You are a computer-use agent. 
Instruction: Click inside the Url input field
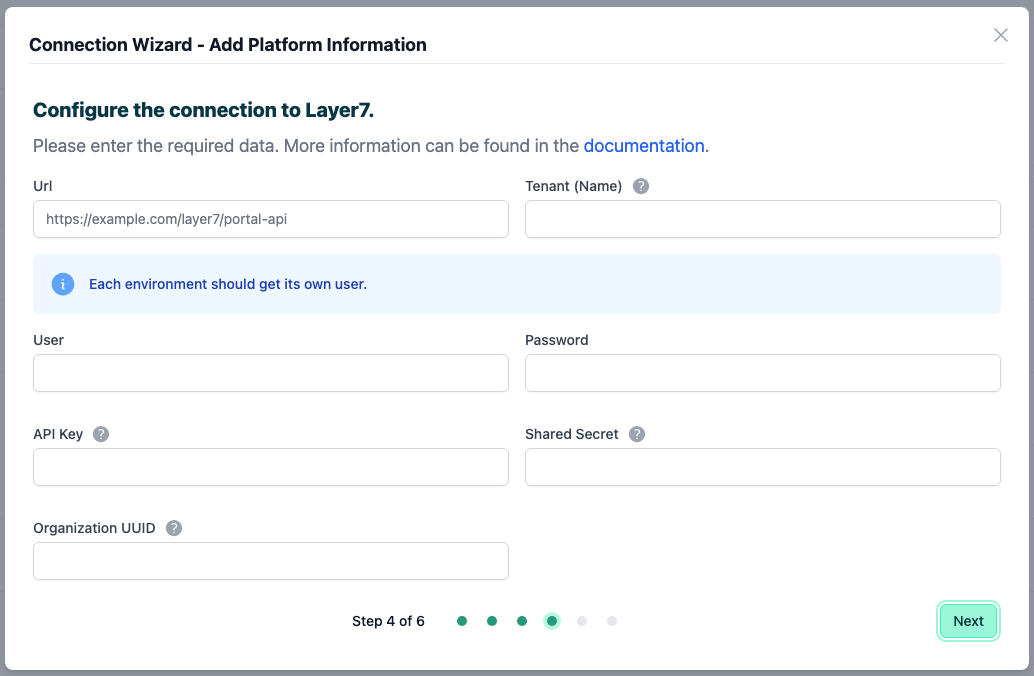[x=270, y=219]
